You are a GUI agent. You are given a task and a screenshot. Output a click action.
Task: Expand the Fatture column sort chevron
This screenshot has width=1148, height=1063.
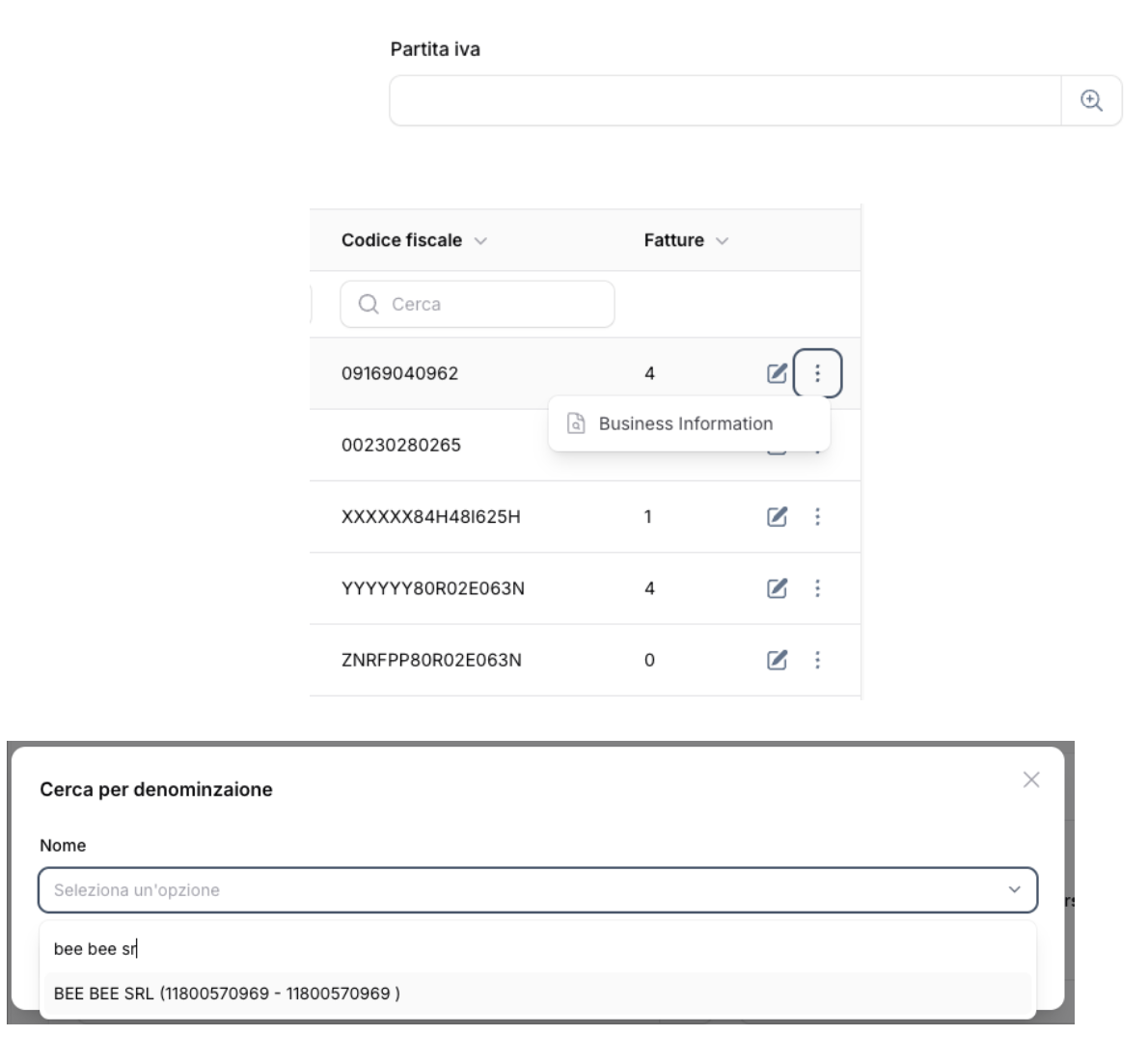[x=722, y=241]
